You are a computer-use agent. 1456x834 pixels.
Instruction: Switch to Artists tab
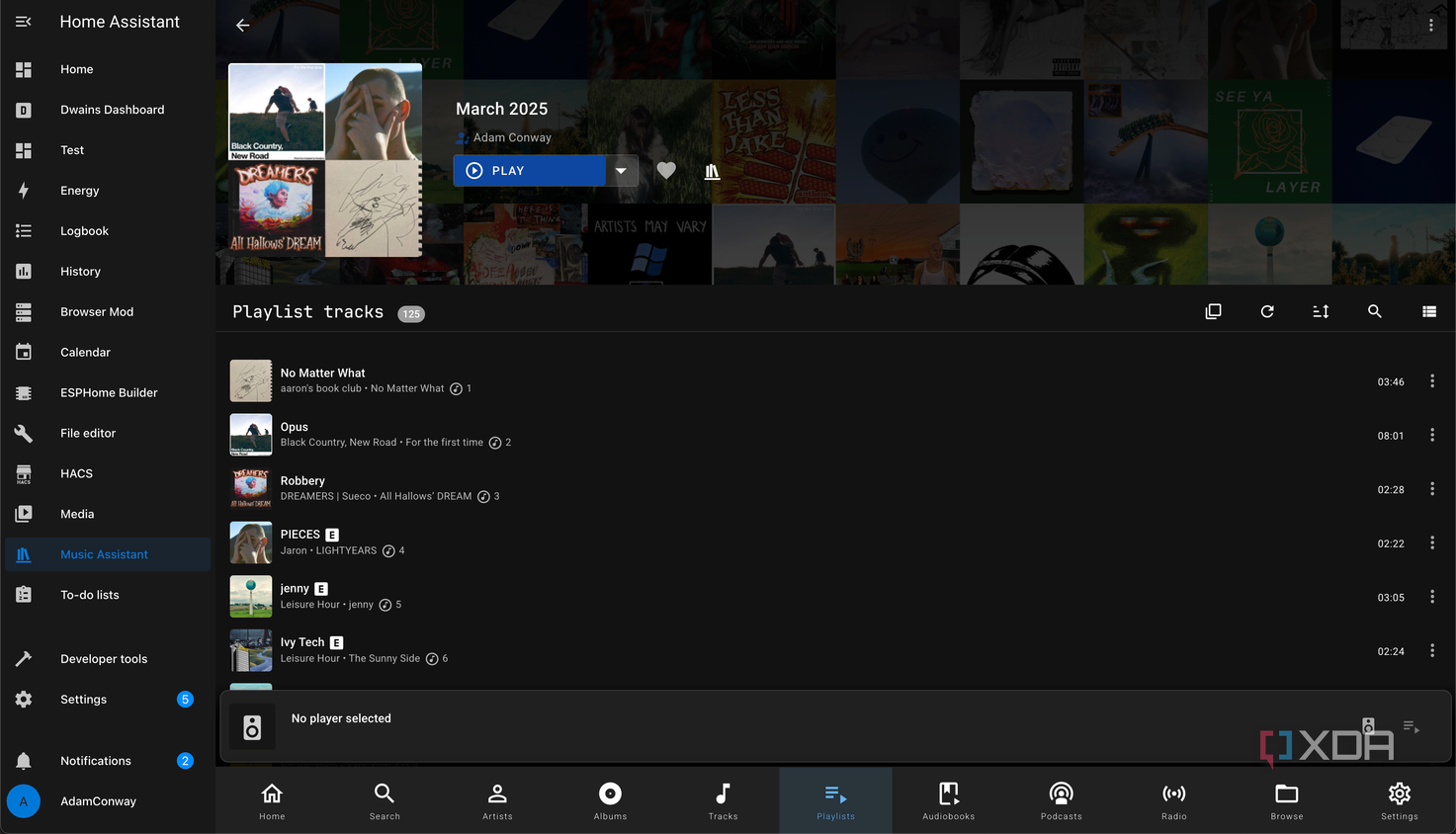click(x=497, y=800)
